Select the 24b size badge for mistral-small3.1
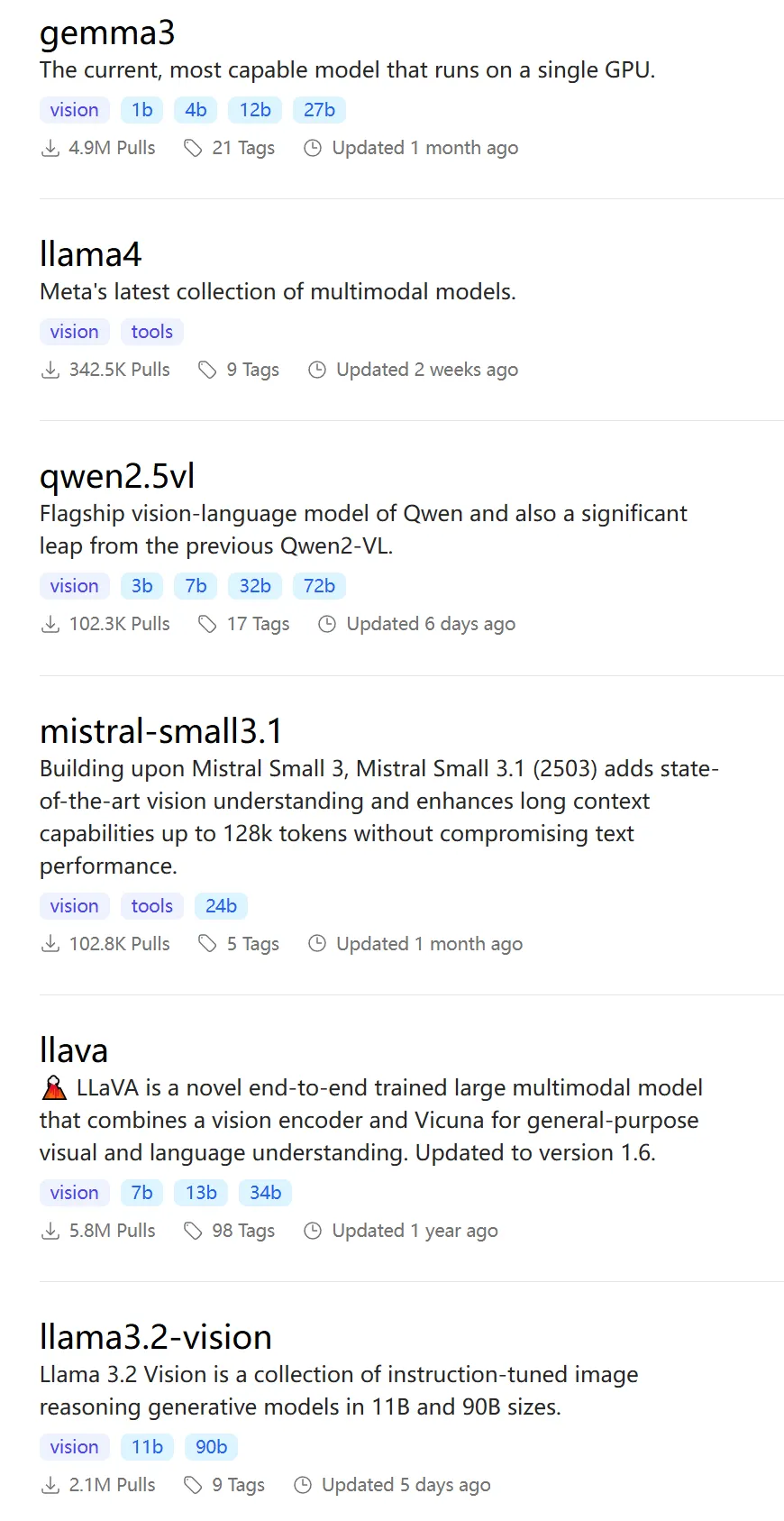 click(221, 905)
